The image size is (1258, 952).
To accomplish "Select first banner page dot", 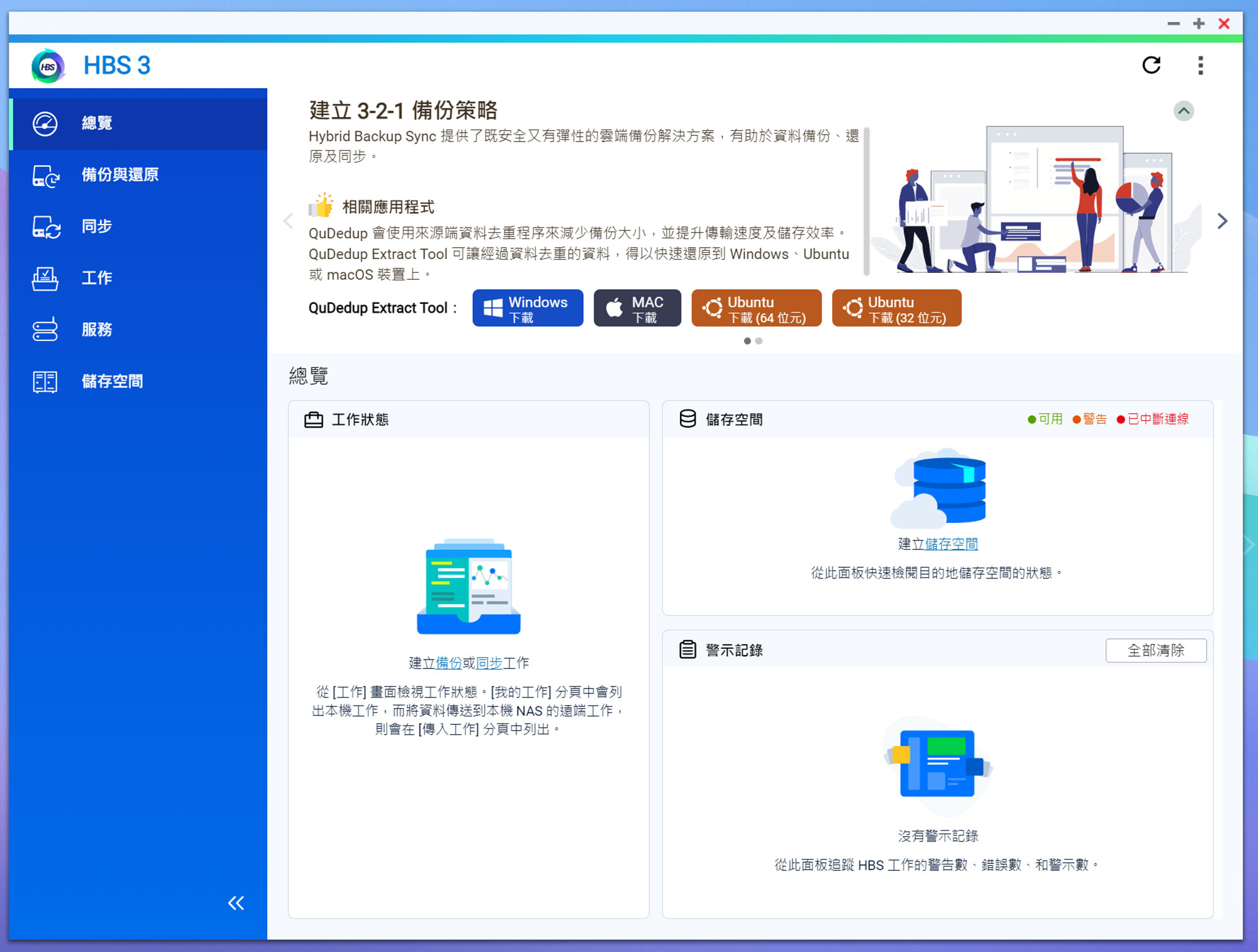I will (747, 341).
